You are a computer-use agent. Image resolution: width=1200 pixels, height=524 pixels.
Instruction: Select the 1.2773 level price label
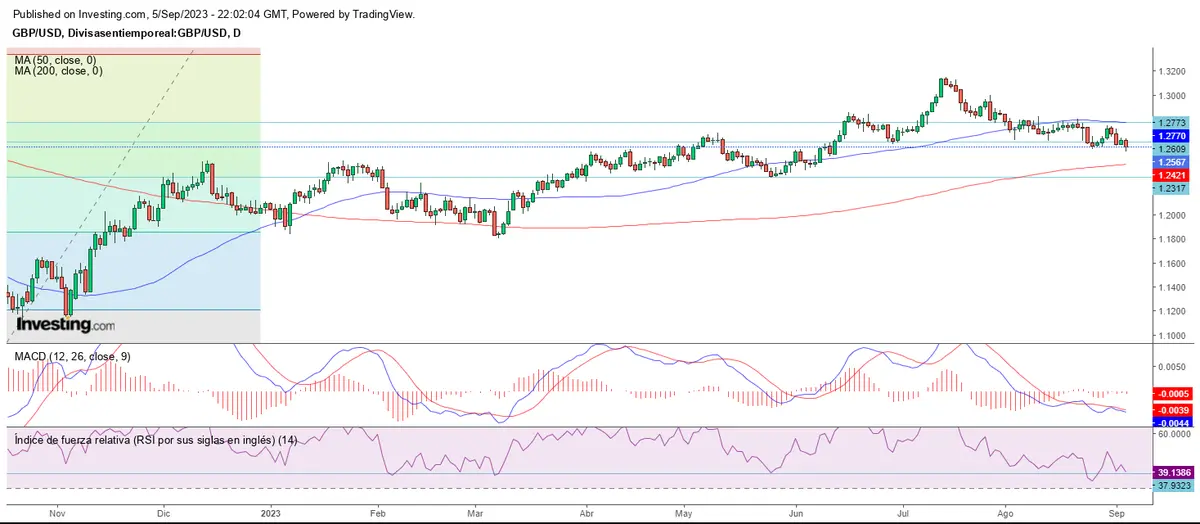coord(1171,122)
